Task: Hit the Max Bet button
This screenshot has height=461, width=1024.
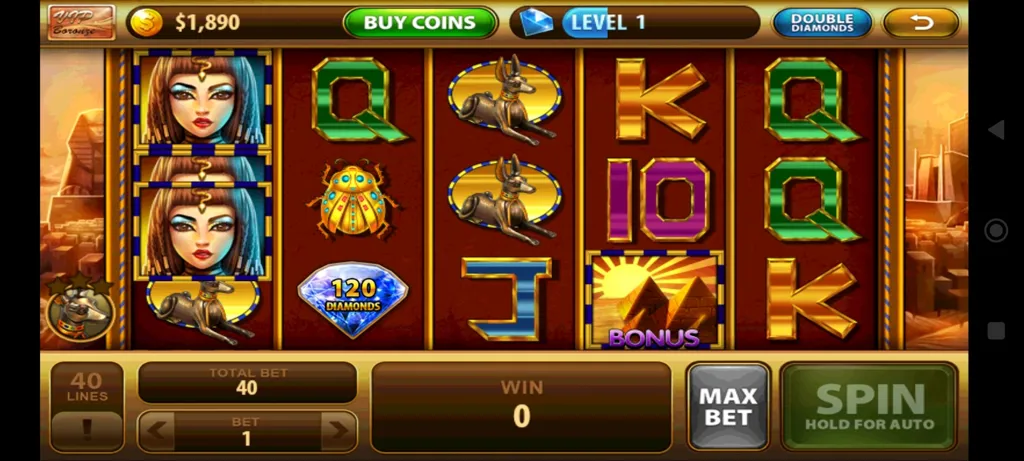Action: [x=728, y=407]
